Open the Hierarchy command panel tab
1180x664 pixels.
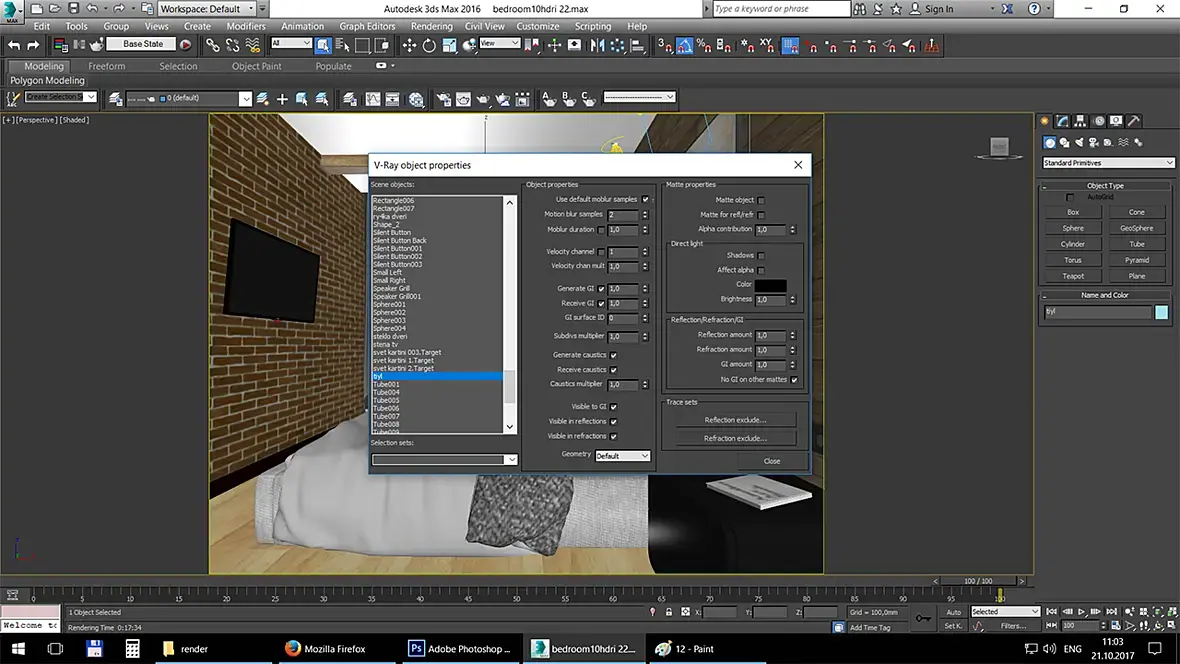click(x=1081, y=121)
